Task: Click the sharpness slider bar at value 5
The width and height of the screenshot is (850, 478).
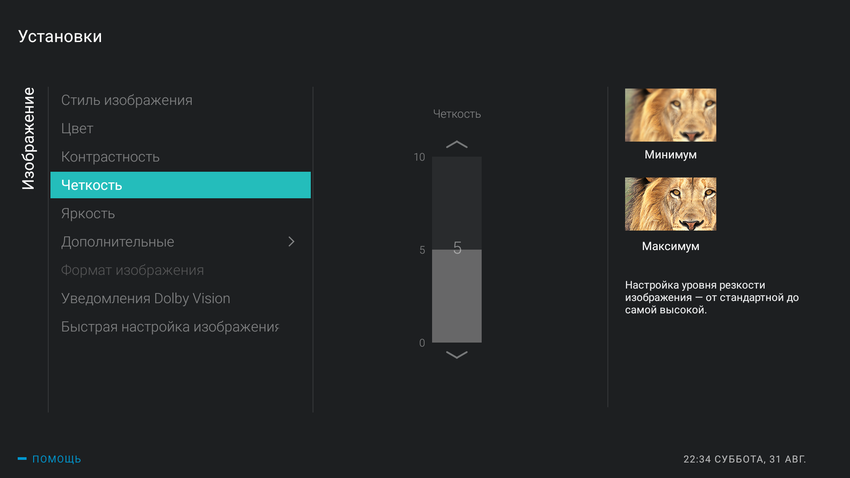Action: pos(457,249)
